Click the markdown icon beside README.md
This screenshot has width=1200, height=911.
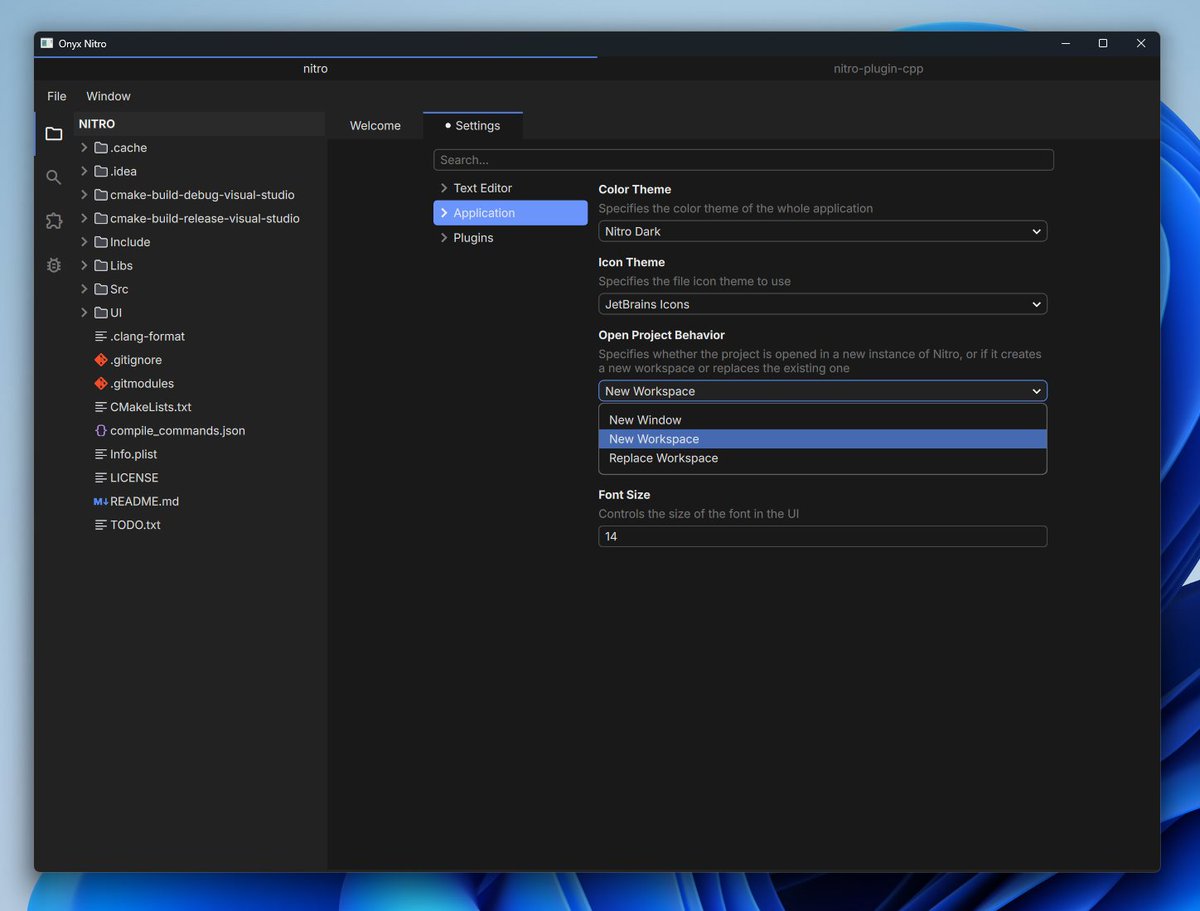pos(100,502)
